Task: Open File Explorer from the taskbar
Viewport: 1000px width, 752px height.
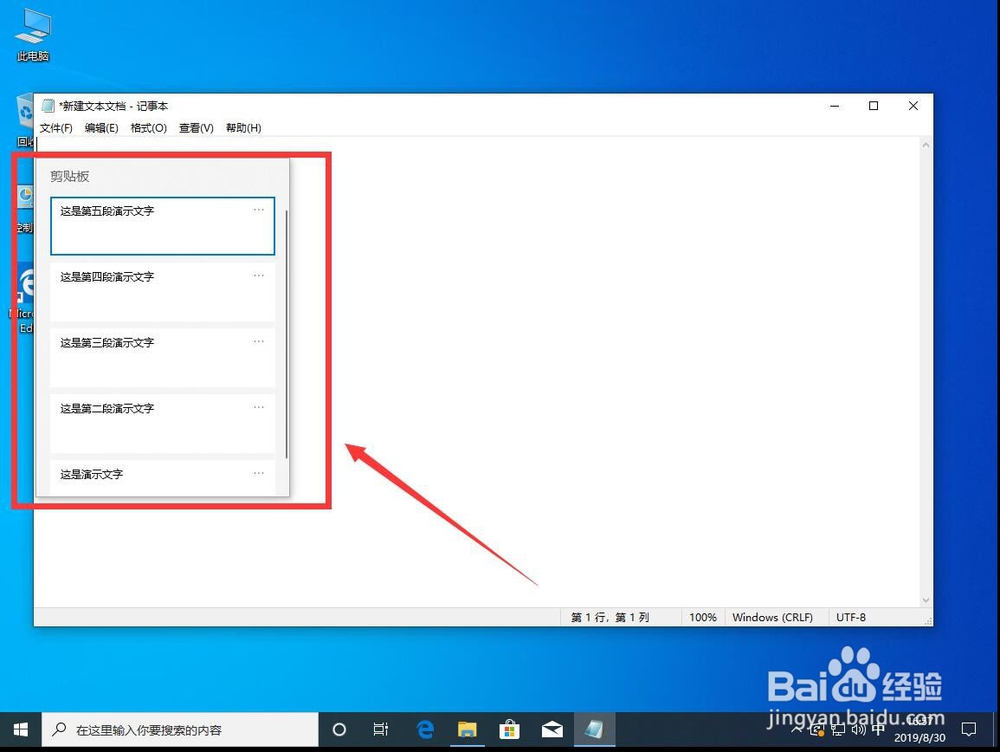Action: (467, 729)
